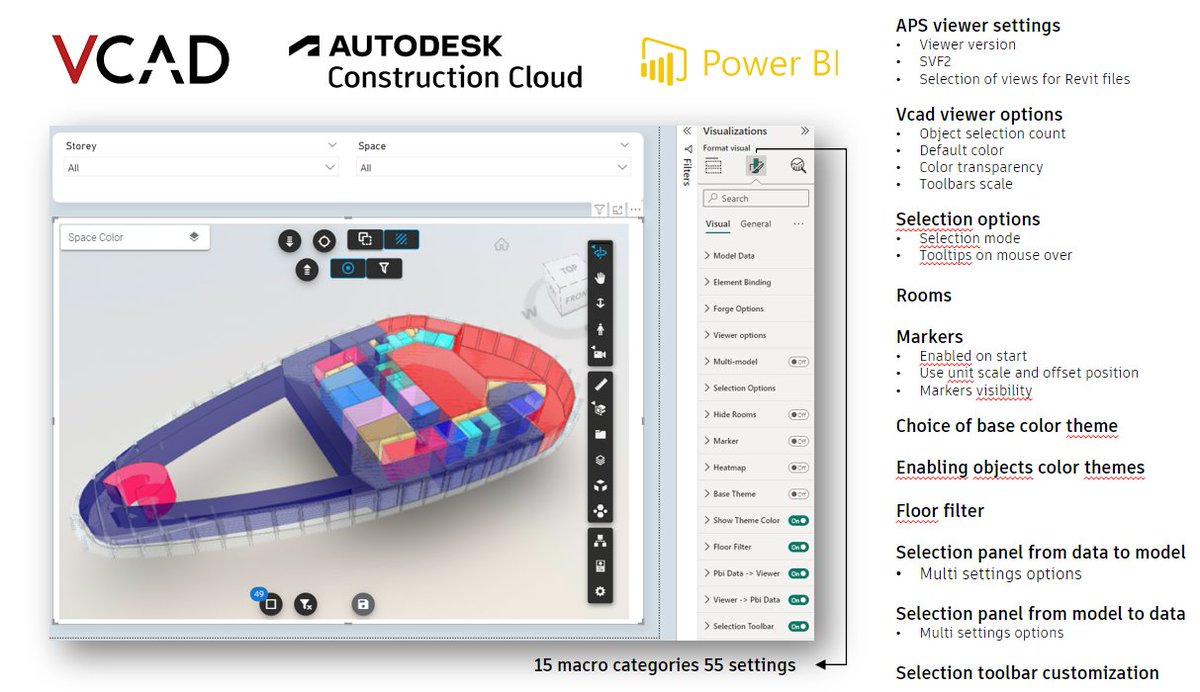Disable the Floor Filter toggle

tap(798, 546)
